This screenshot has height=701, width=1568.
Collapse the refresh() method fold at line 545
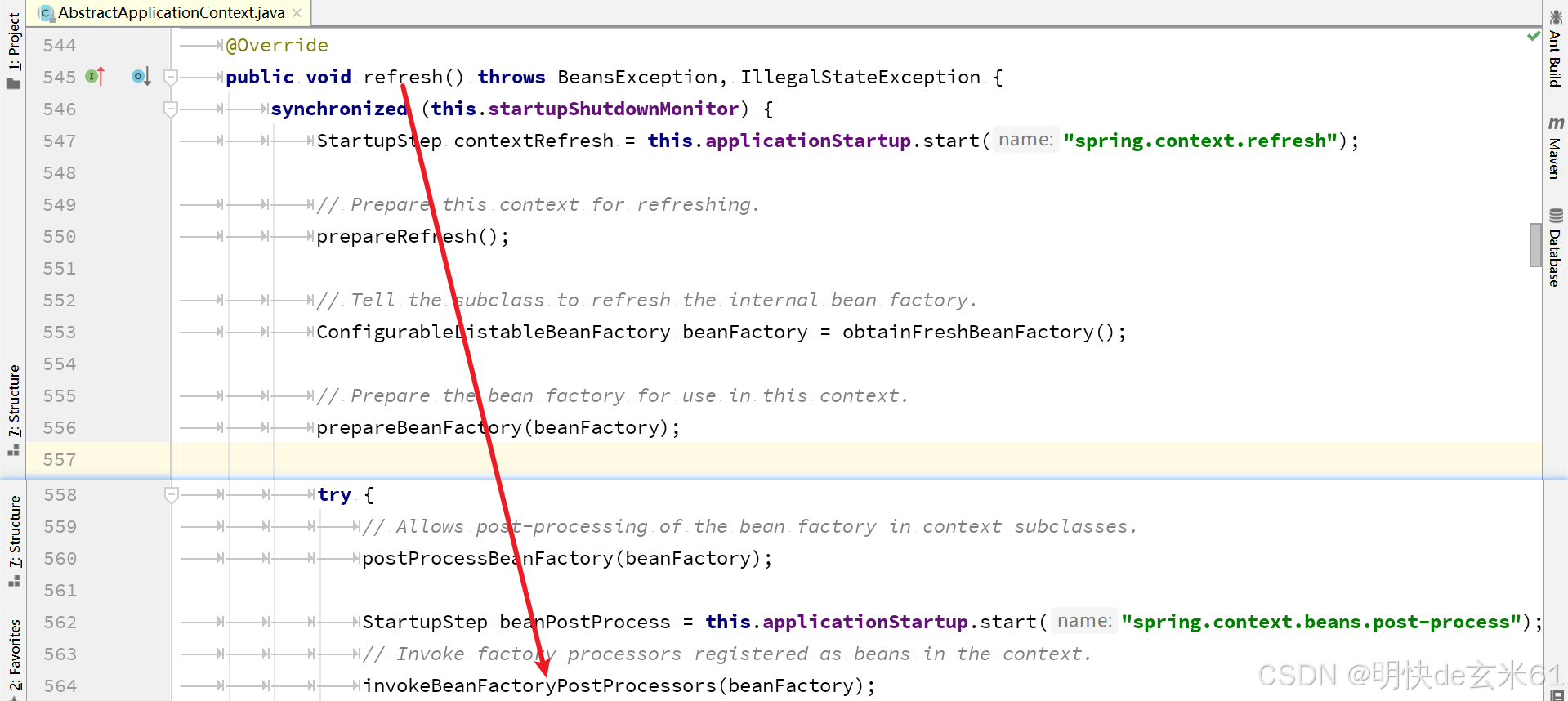coord(171,77)
